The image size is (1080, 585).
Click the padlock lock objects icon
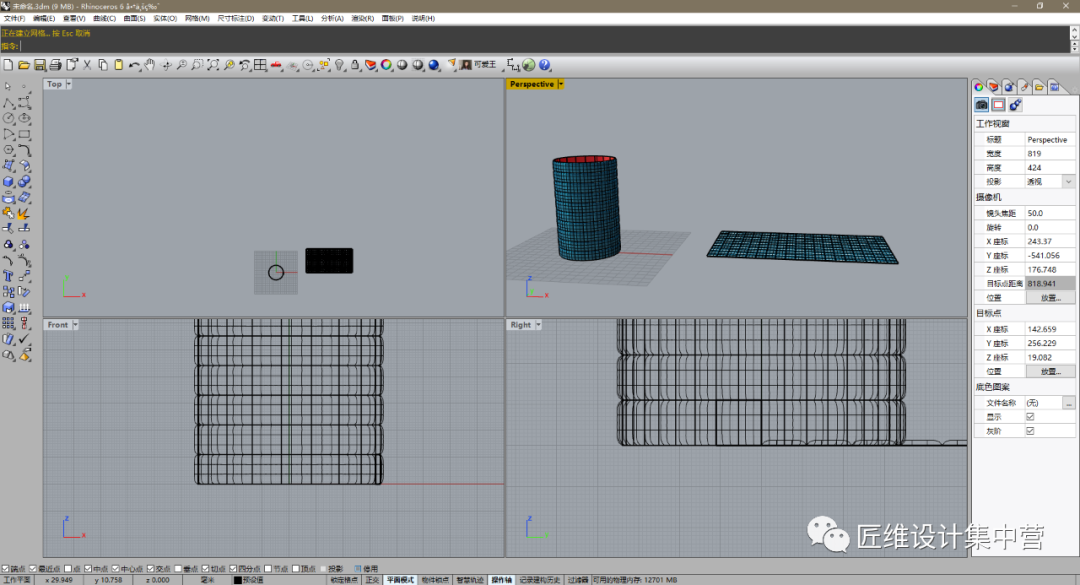(x=355, y=65)
